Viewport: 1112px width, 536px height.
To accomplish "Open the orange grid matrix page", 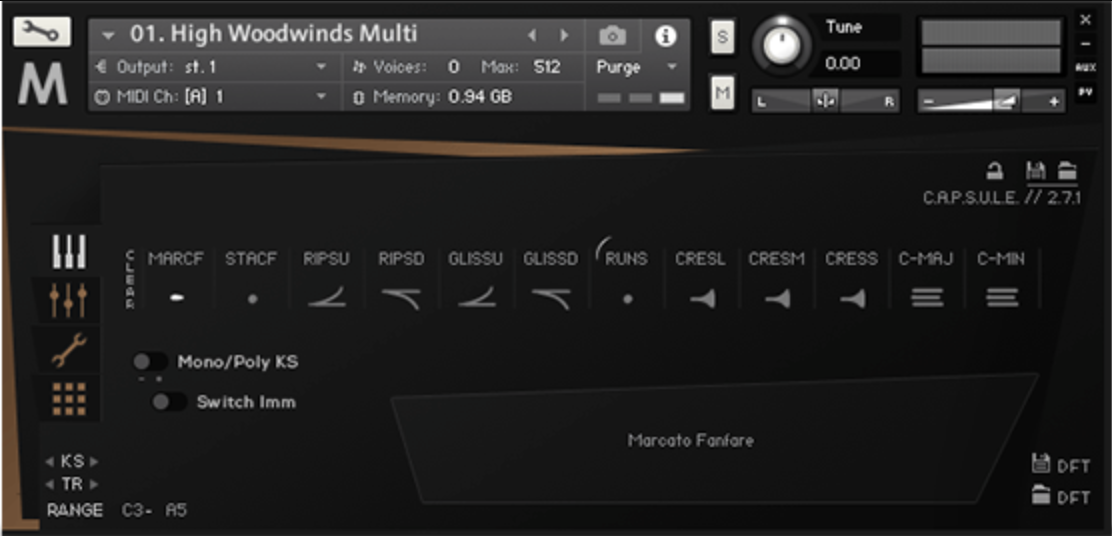I will point(69,398).
